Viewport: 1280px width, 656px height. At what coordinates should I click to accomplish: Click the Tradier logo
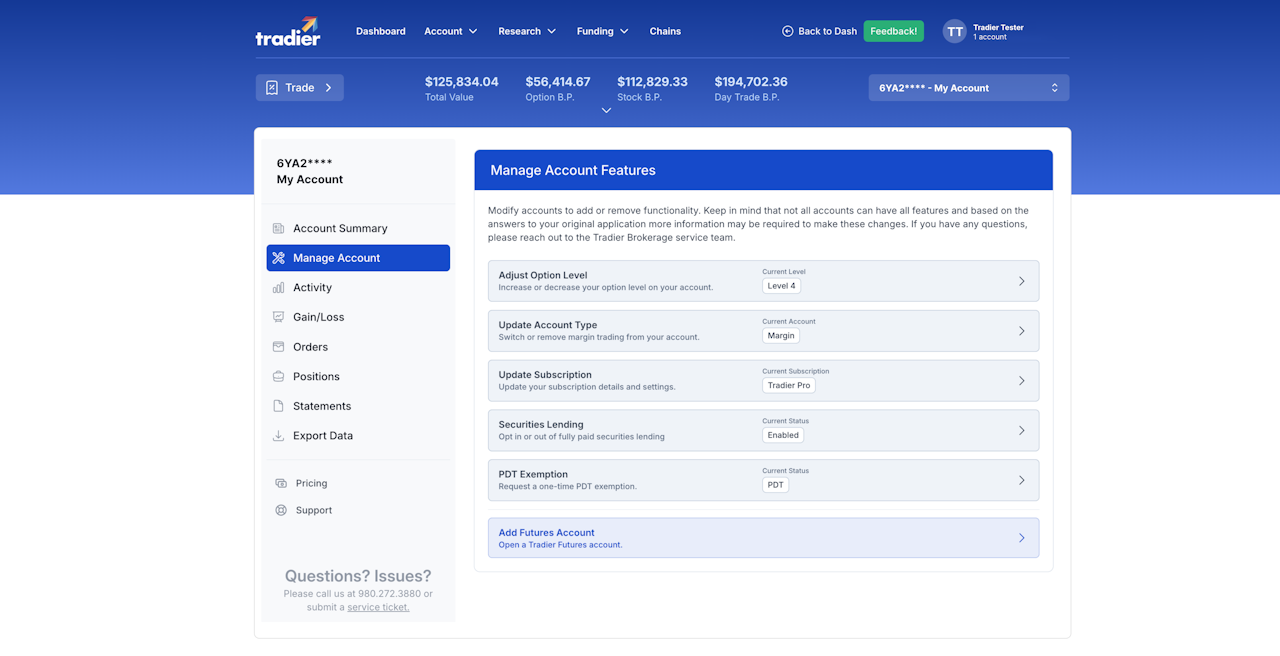pos(288,31)
